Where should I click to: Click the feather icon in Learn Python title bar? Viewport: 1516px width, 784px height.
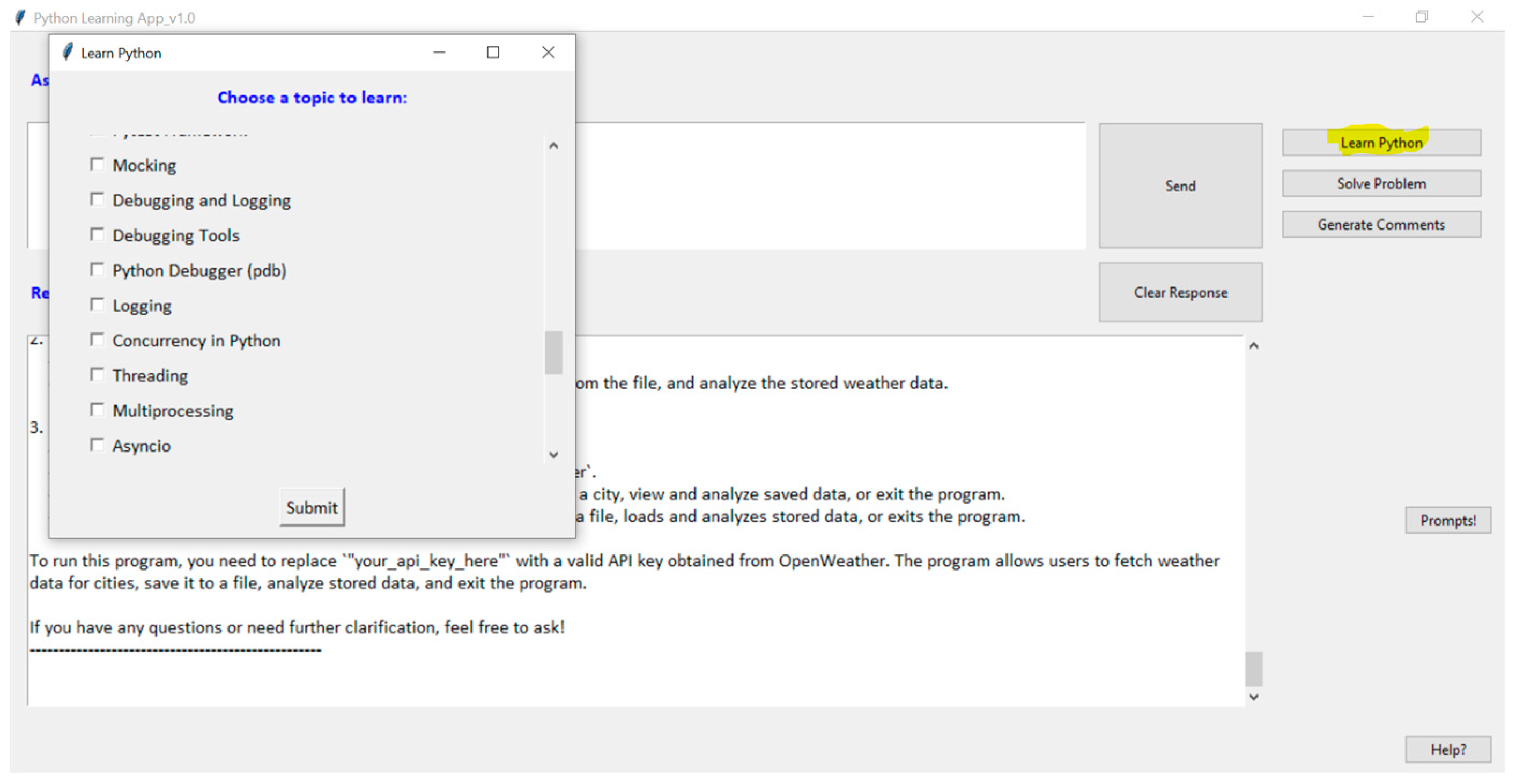click(x=68, y=53)
